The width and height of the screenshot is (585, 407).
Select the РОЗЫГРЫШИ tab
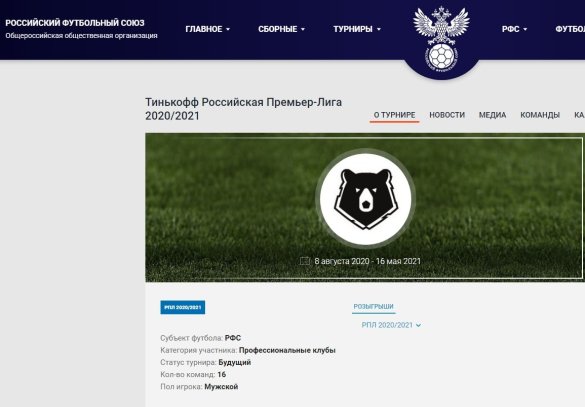(373, 307)
